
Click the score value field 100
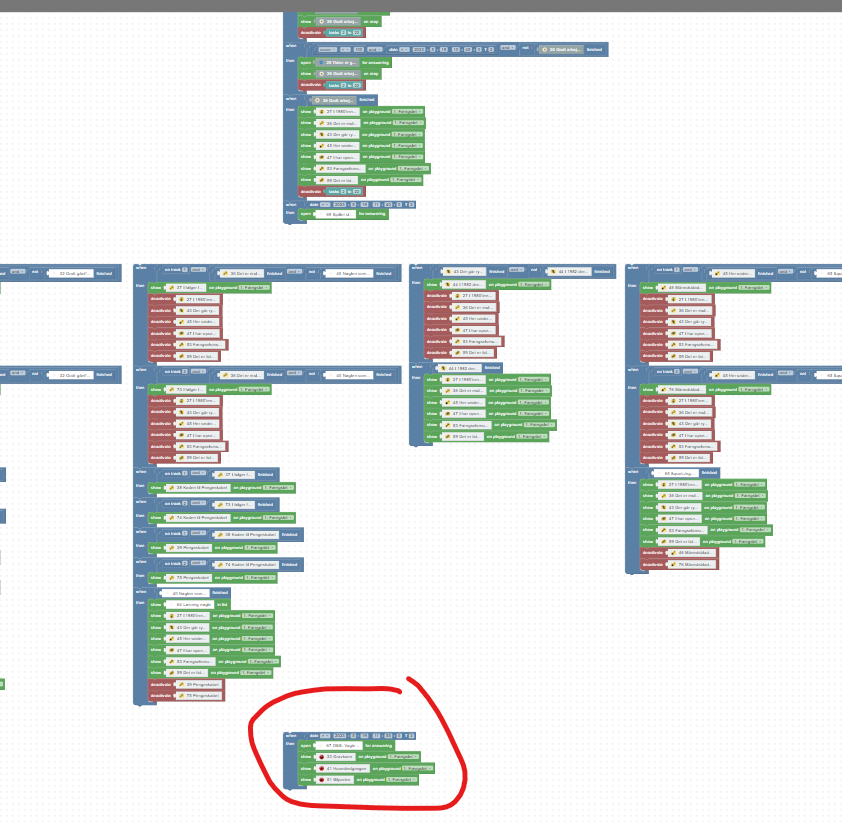click(359, 49)
